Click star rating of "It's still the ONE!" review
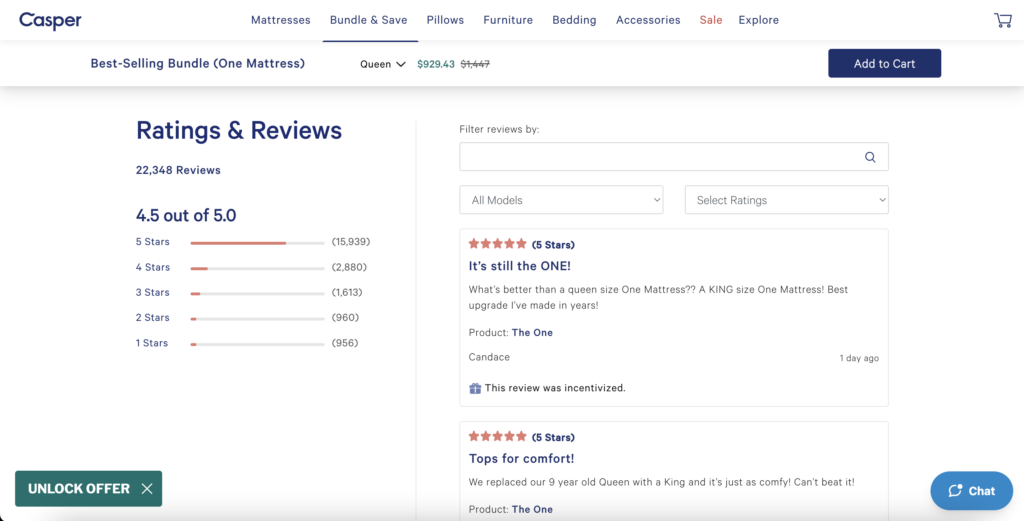The image size is (1024, 521). coord(498,244)
